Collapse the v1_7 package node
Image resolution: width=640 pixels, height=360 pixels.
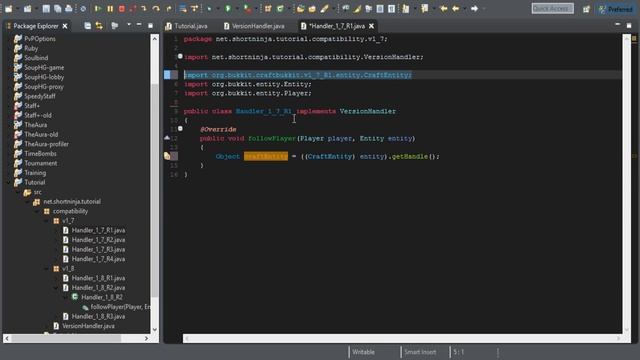coord(47,221)
